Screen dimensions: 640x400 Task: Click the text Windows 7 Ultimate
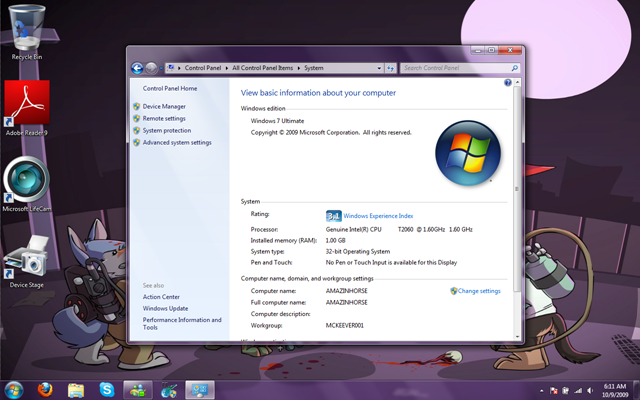click(x=277, y=121)
